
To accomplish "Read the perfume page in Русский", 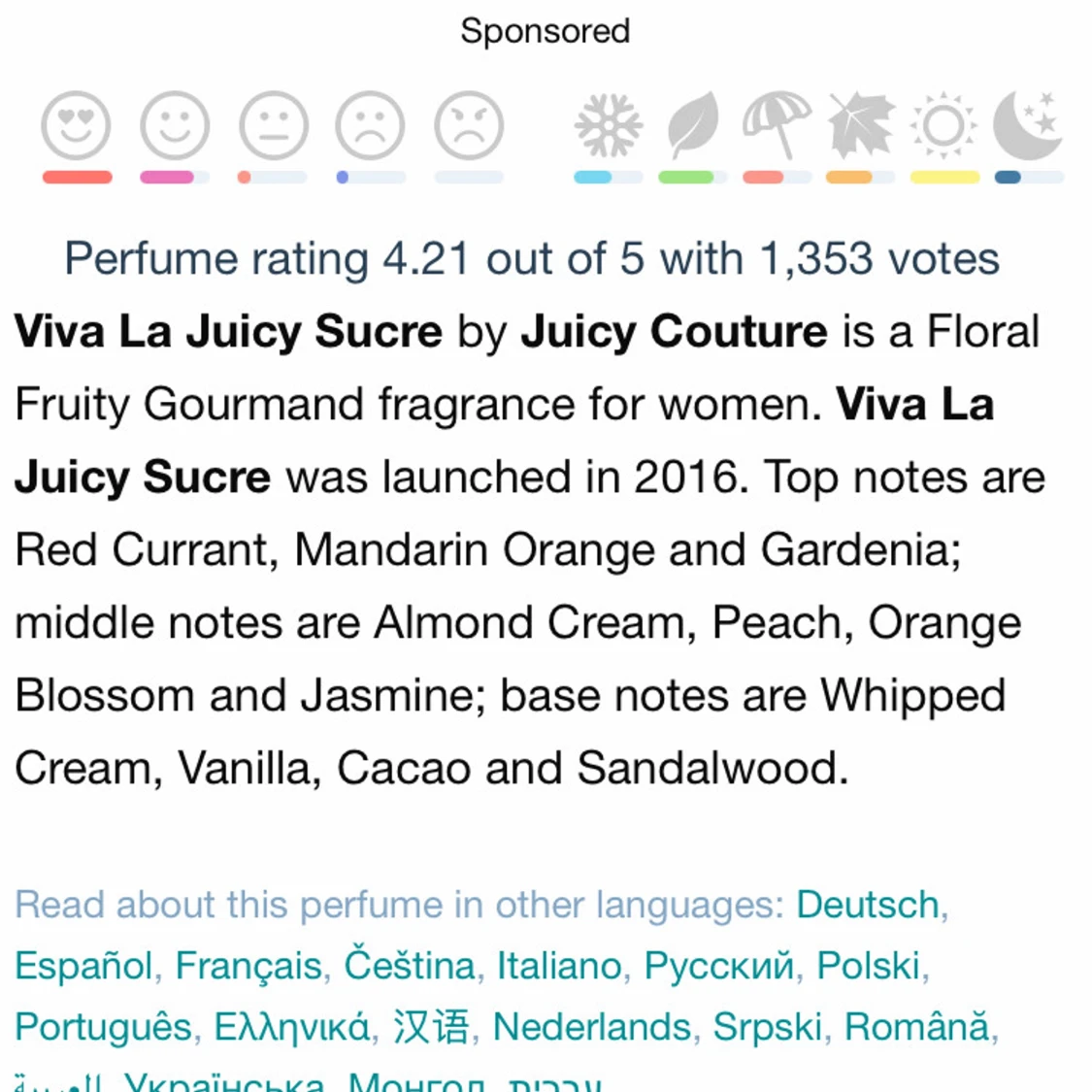I will (x=718, y=966).
